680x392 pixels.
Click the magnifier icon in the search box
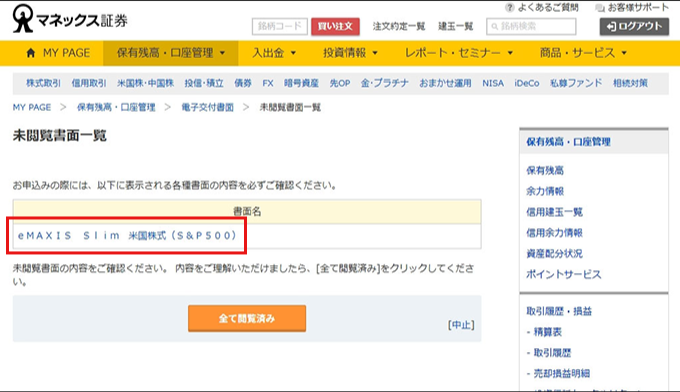494,26
